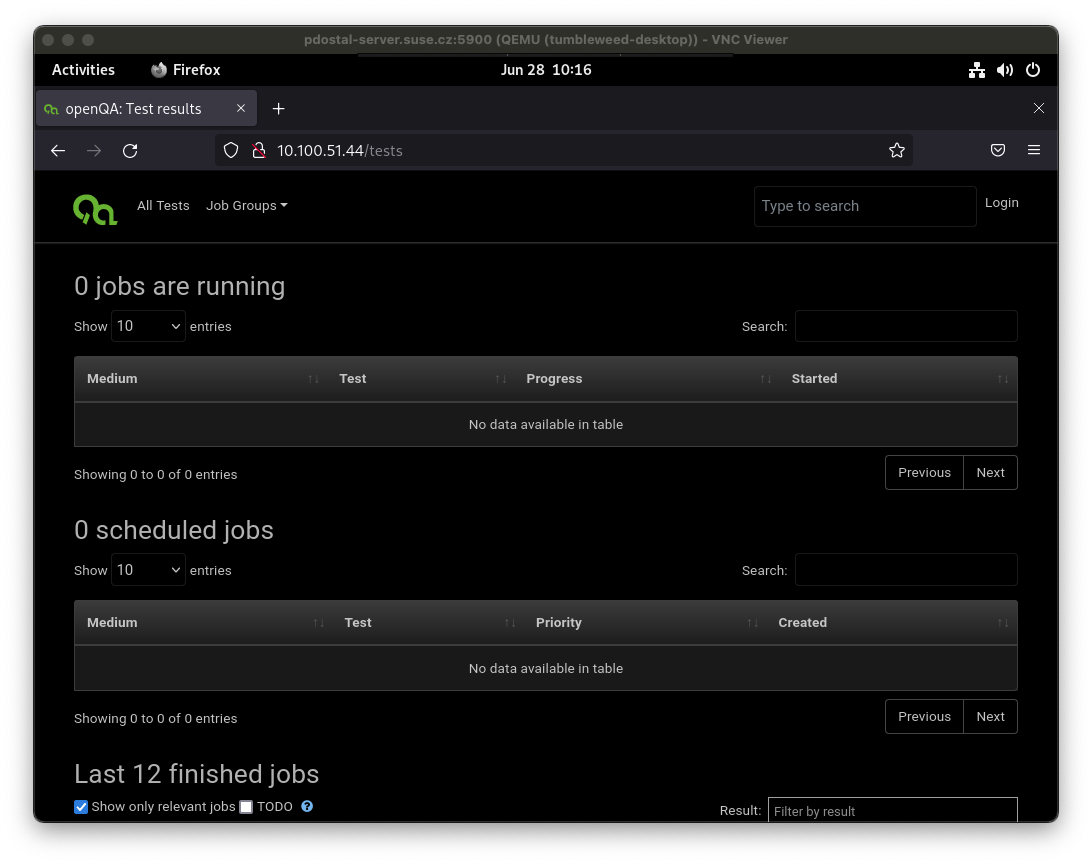1092x864 pixels.
Task: Click the blue help question mark icon
Action: [307, 806]
